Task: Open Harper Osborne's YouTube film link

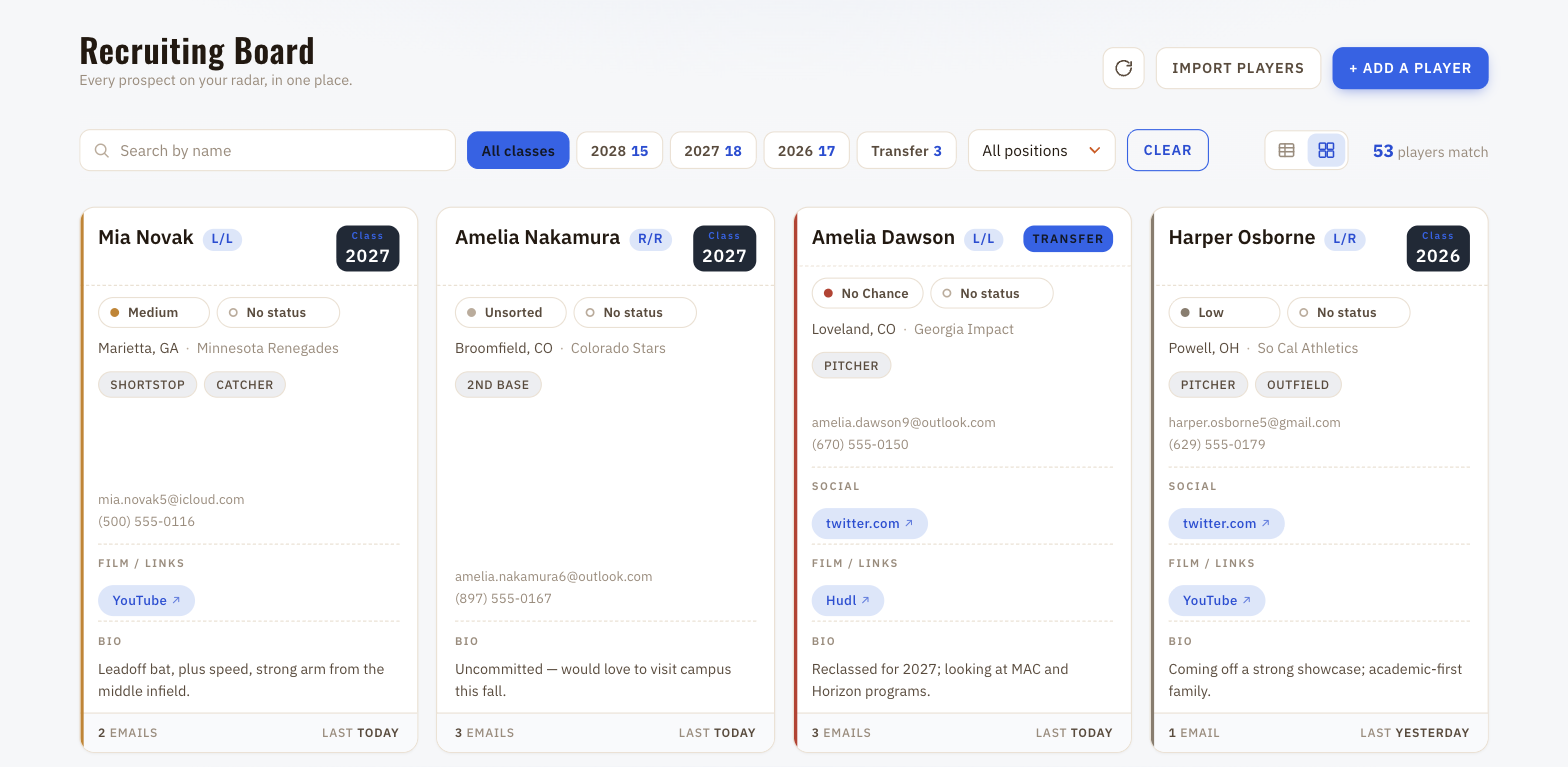Action: 1217,600
